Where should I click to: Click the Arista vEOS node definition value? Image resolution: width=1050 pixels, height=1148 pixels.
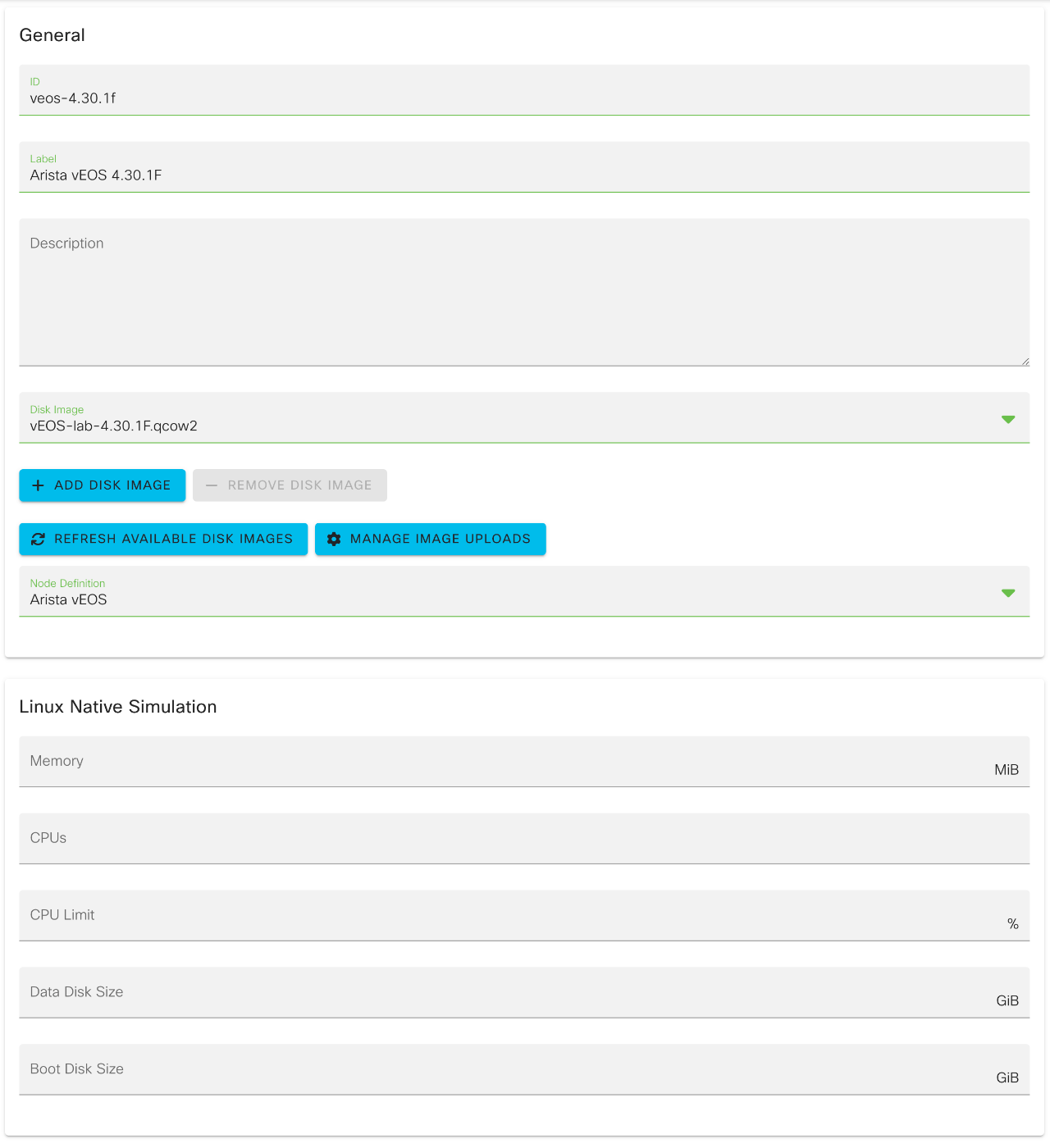(69, 600)
